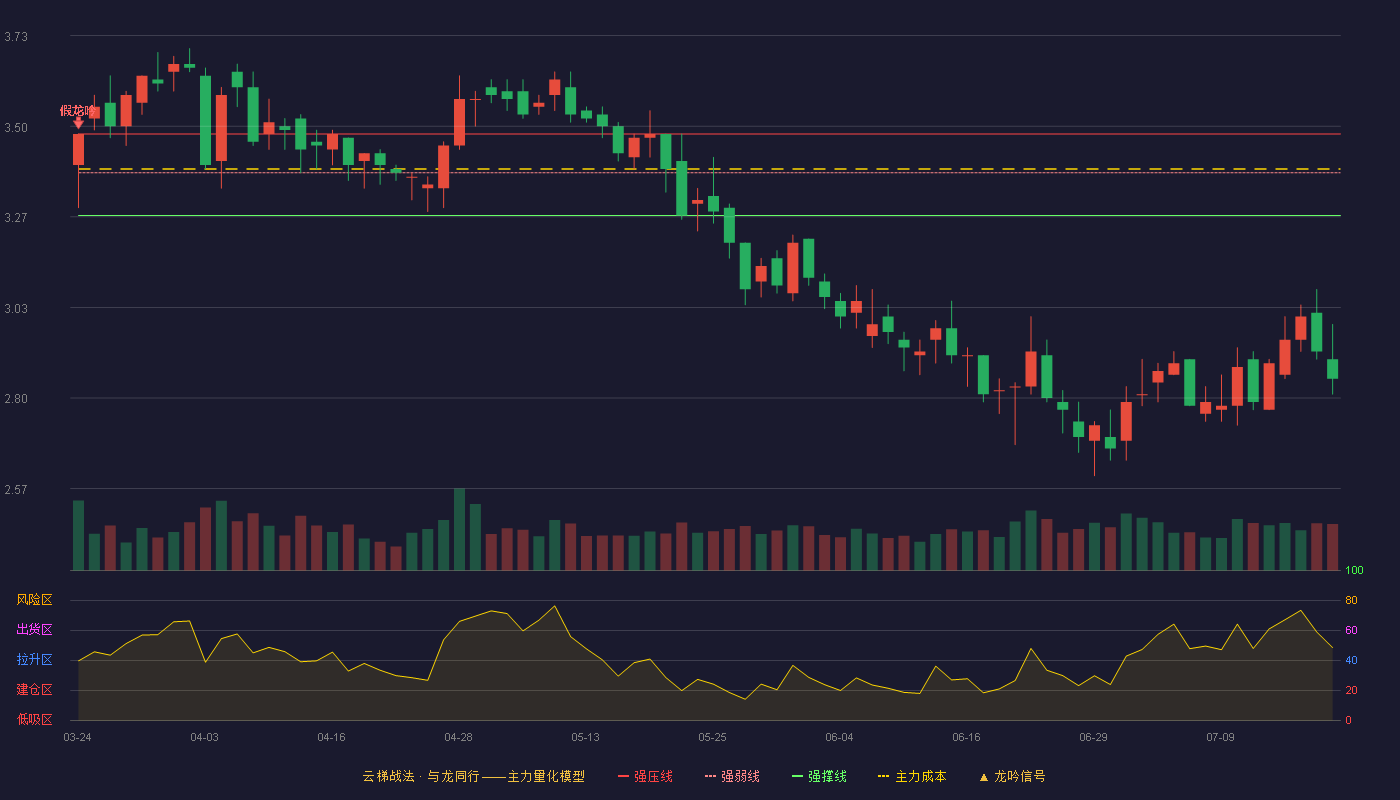Click the green 100 indicator scale label
This screenshot has width=1400, height=800.
[x=1354, y=571]
